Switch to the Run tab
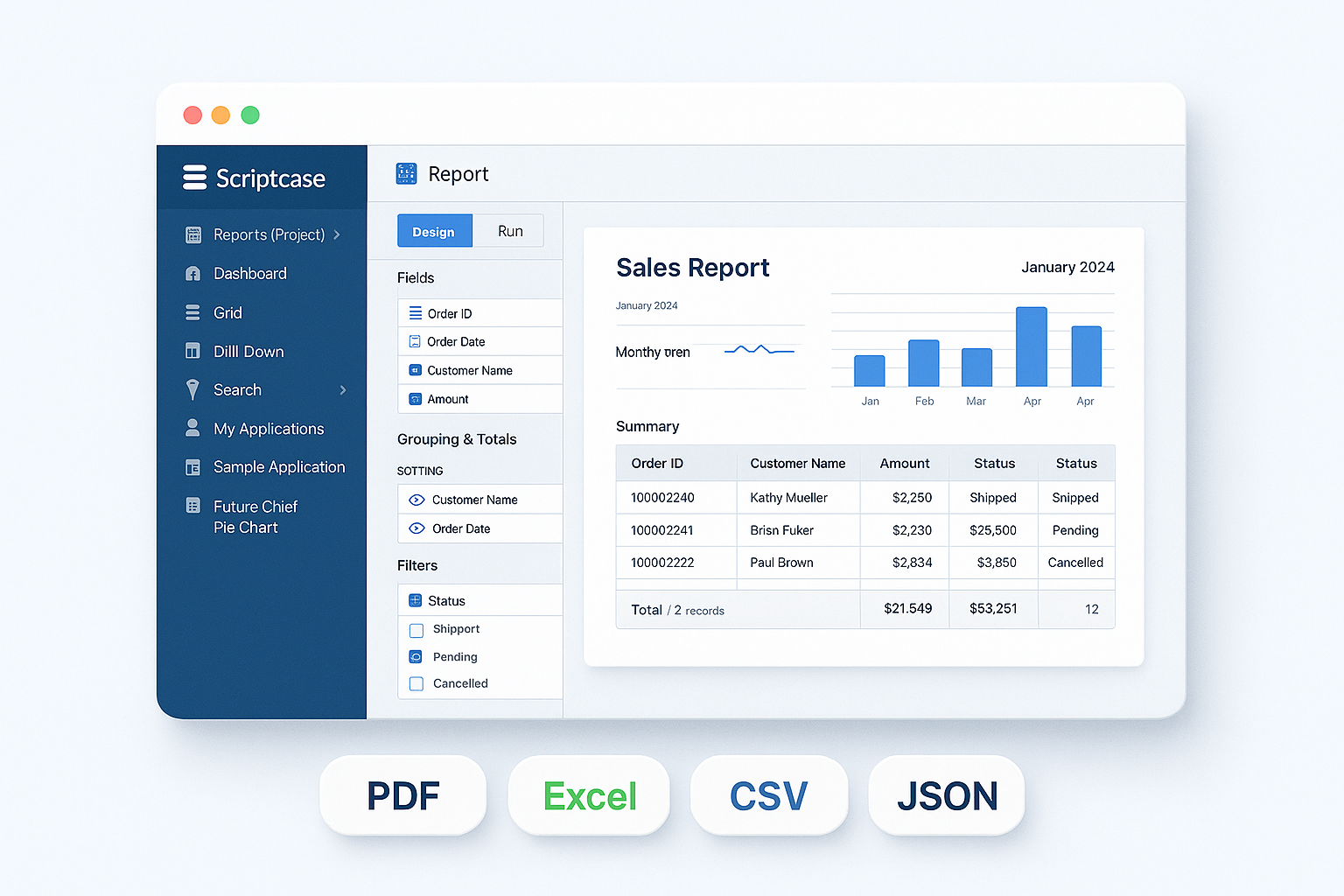This screenshot has height=896, width=1344. click(509, 230)
